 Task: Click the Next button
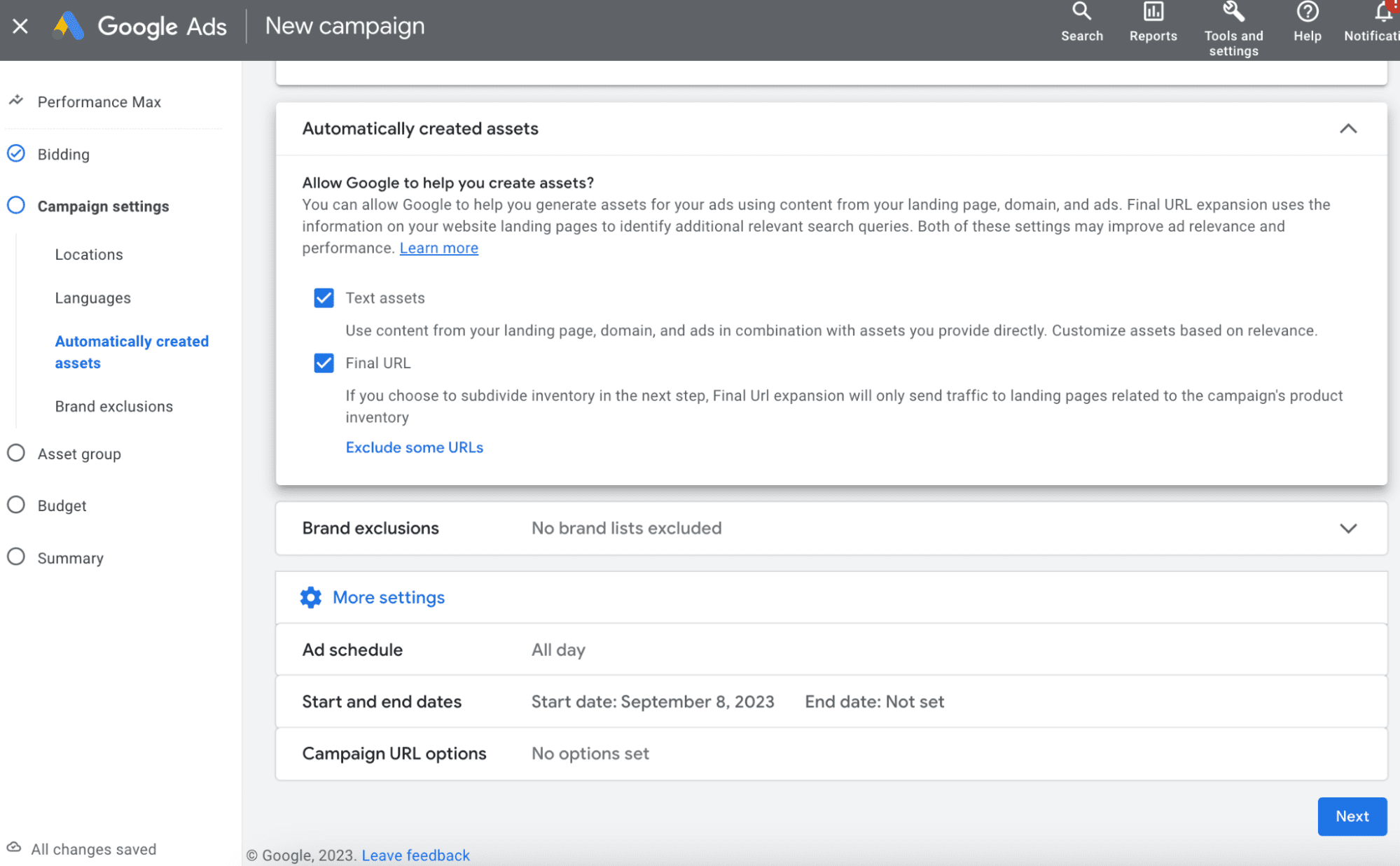click(1351, 816)
